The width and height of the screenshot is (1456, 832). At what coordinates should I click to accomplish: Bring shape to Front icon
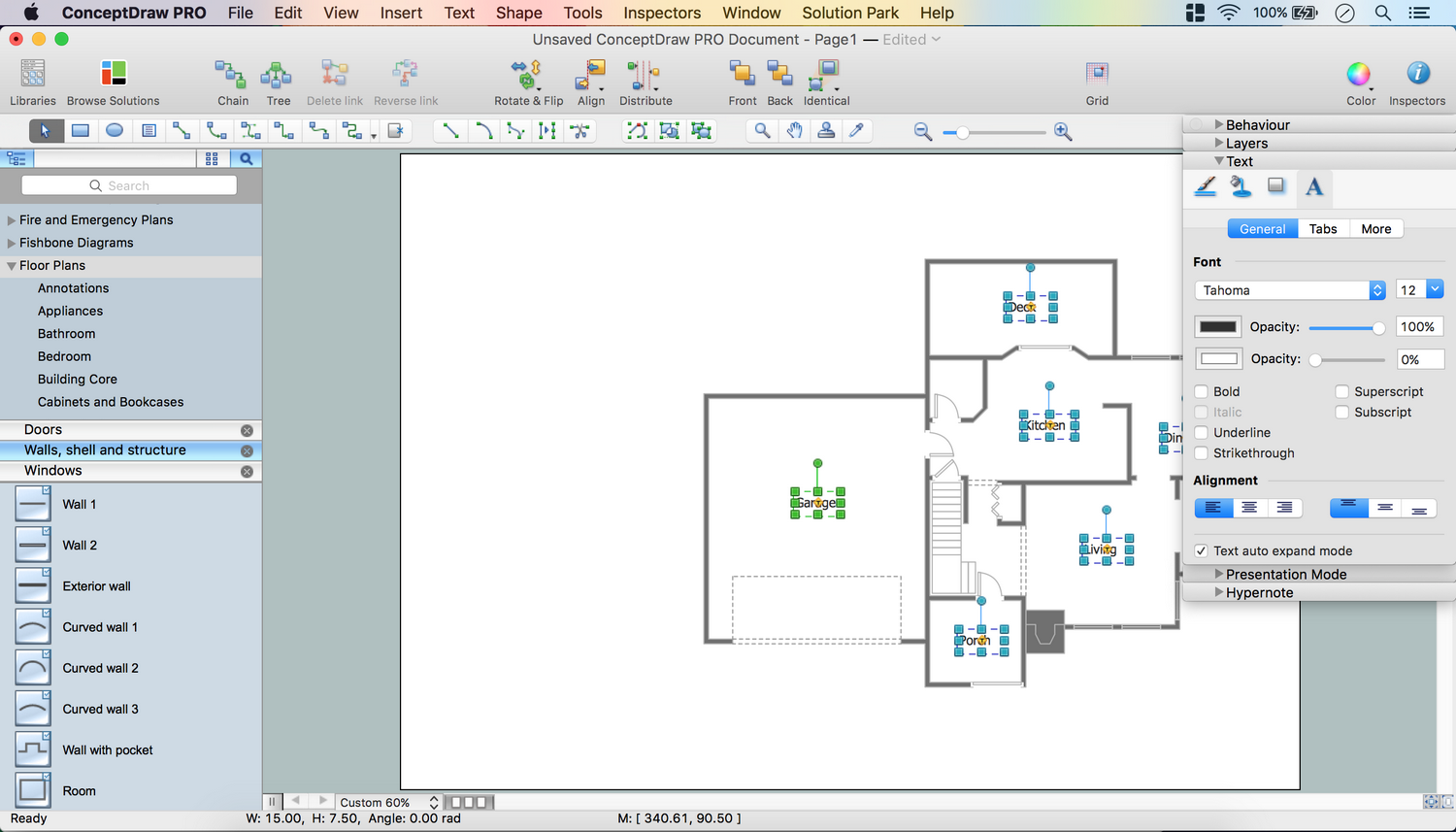point(742,76)
